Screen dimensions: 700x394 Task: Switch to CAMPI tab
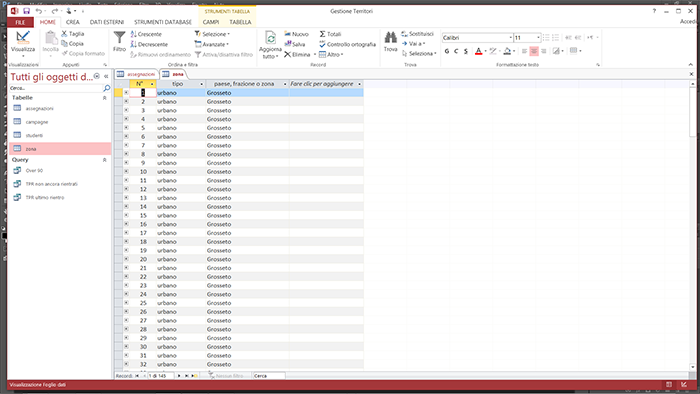pos(211,22)
